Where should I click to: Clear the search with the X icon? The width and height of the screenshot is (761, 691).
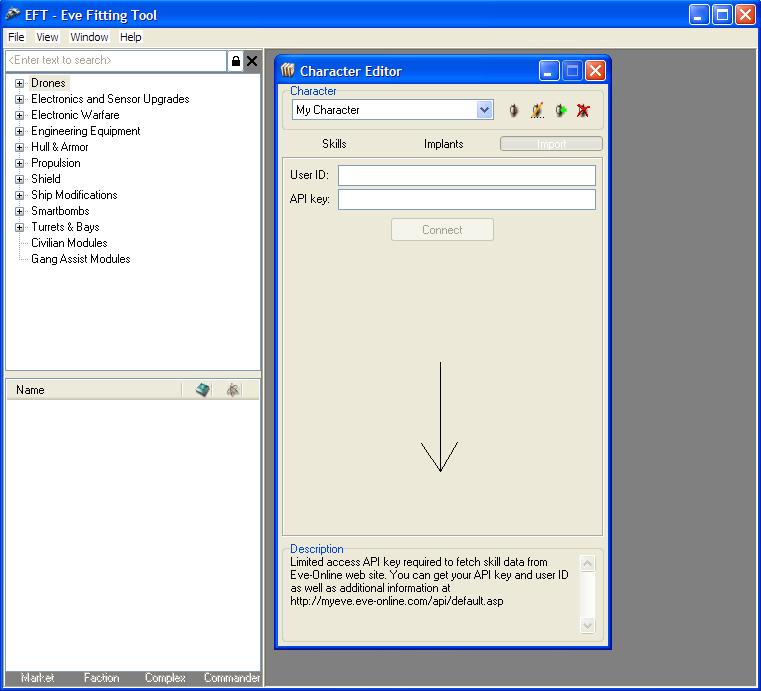(x=252, y=61)
